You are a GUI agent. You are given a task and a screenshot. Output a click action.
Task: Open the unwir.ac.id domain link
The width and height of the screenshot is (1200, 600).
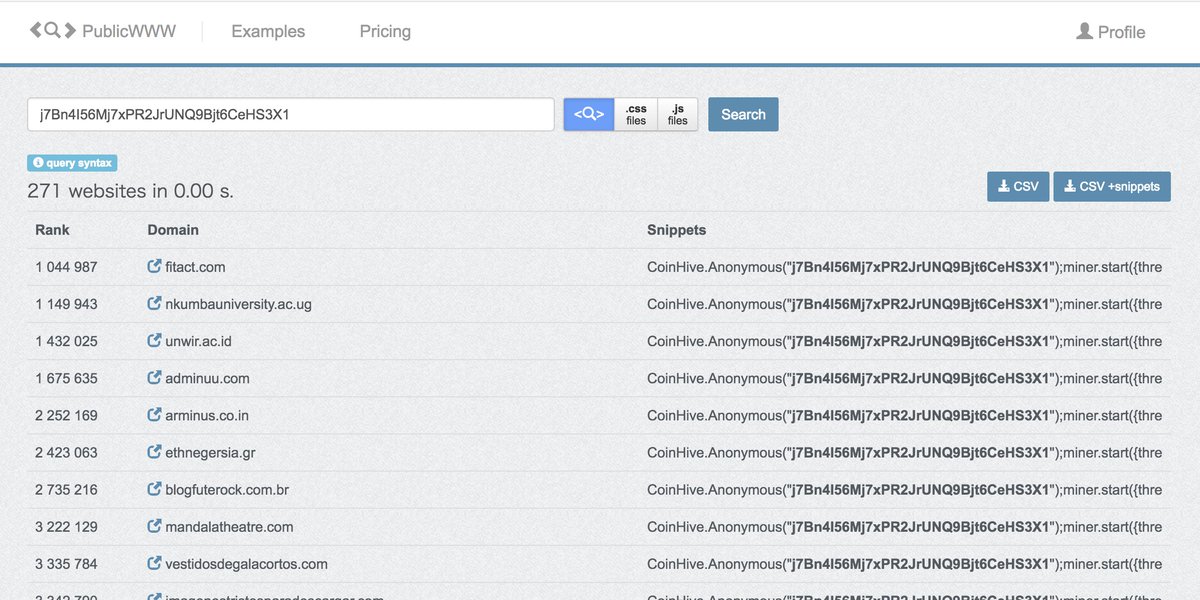[198, 341]
